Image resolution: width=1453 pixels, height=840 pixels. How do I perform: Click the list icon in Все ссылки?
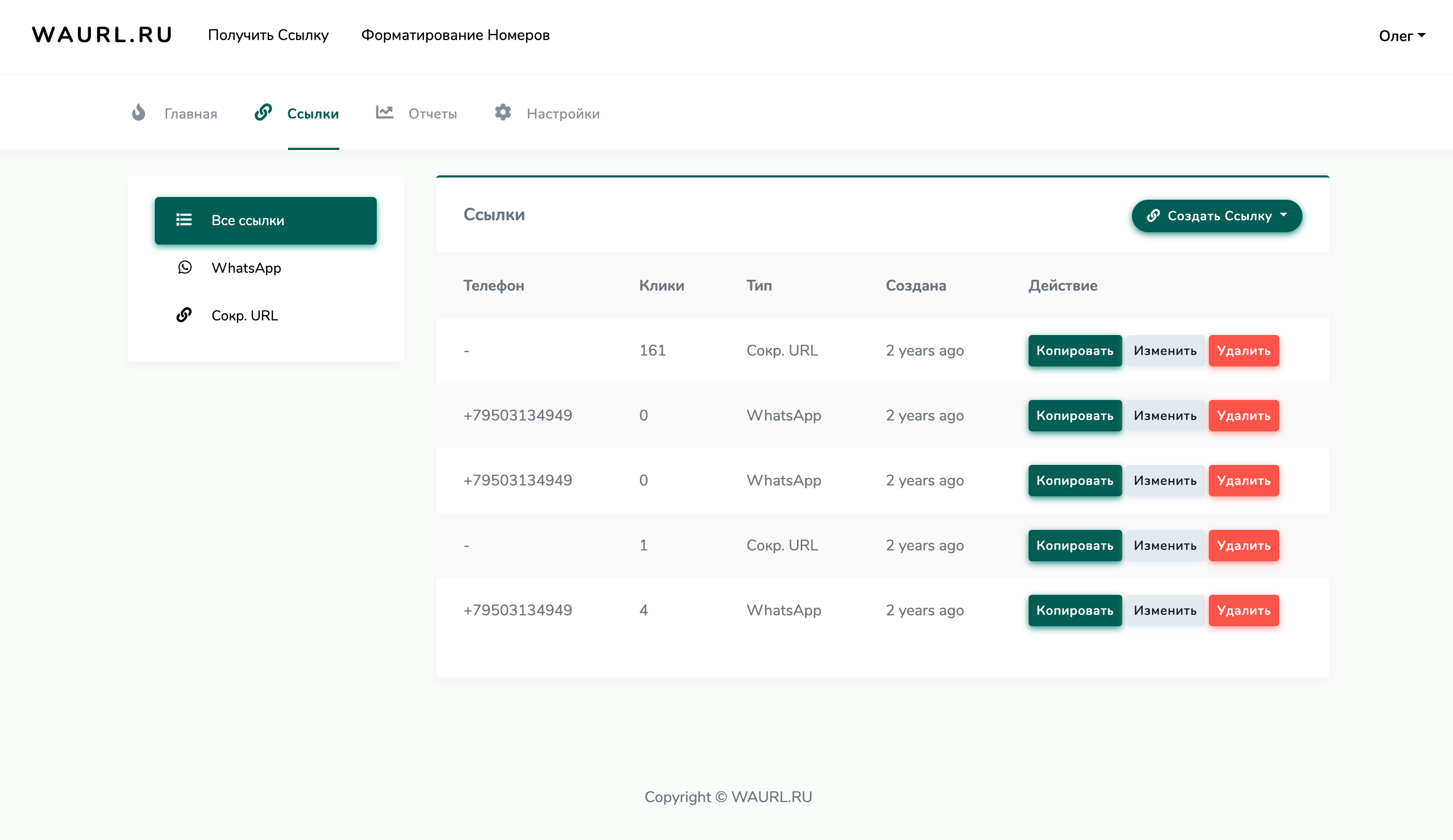coord(184,220)
